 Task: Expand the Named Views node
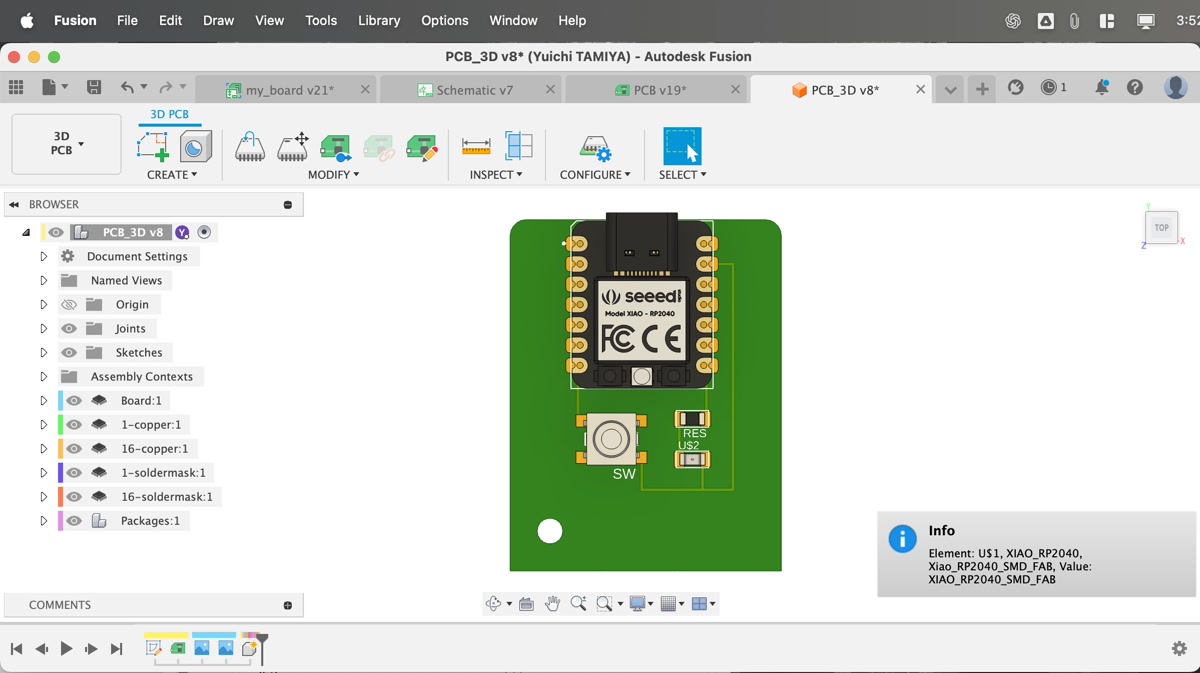[43, 280]
